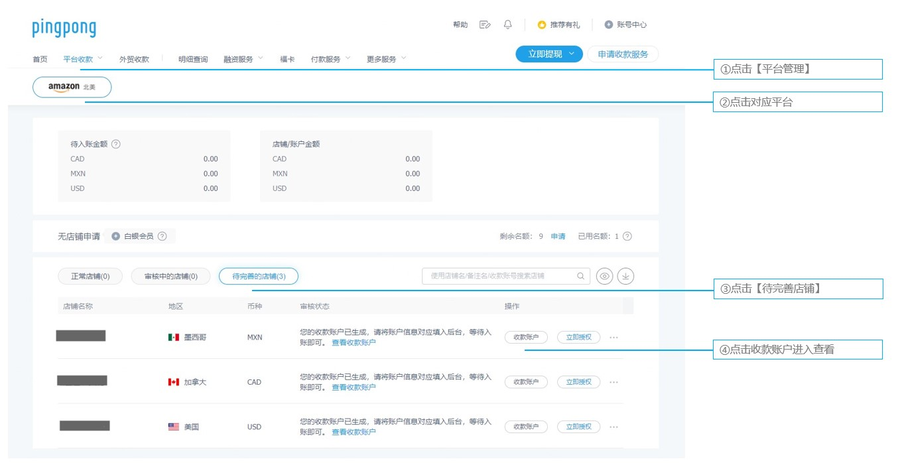The height and width of the screenshot is (463, 900).
Task: Click 收款账户 button for the 加拿大 store
Action: pyautogui.click(x=525, y=381)
